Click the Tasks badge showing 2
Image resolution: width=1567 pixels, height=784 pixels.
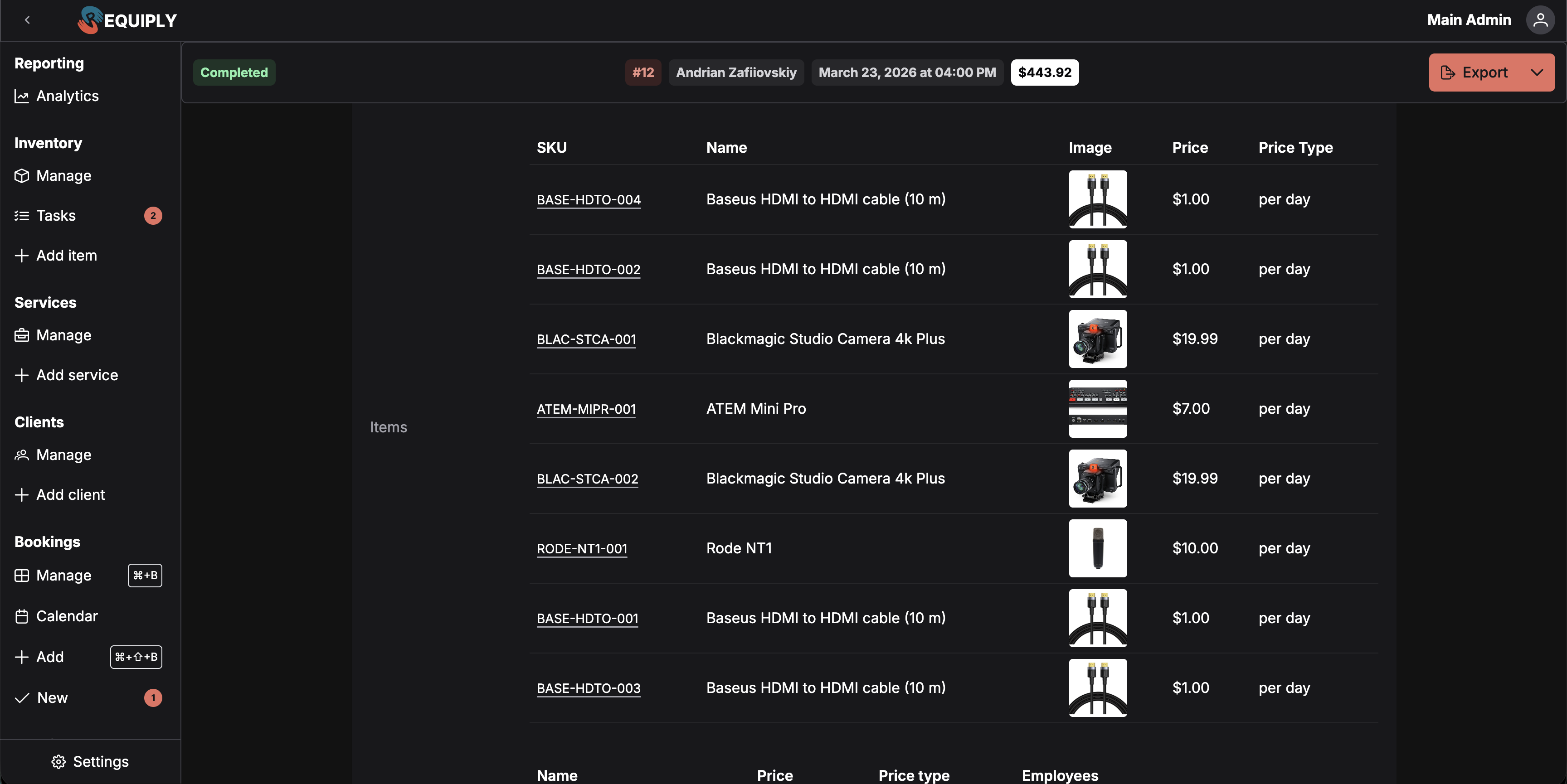[x=153, y=215]
